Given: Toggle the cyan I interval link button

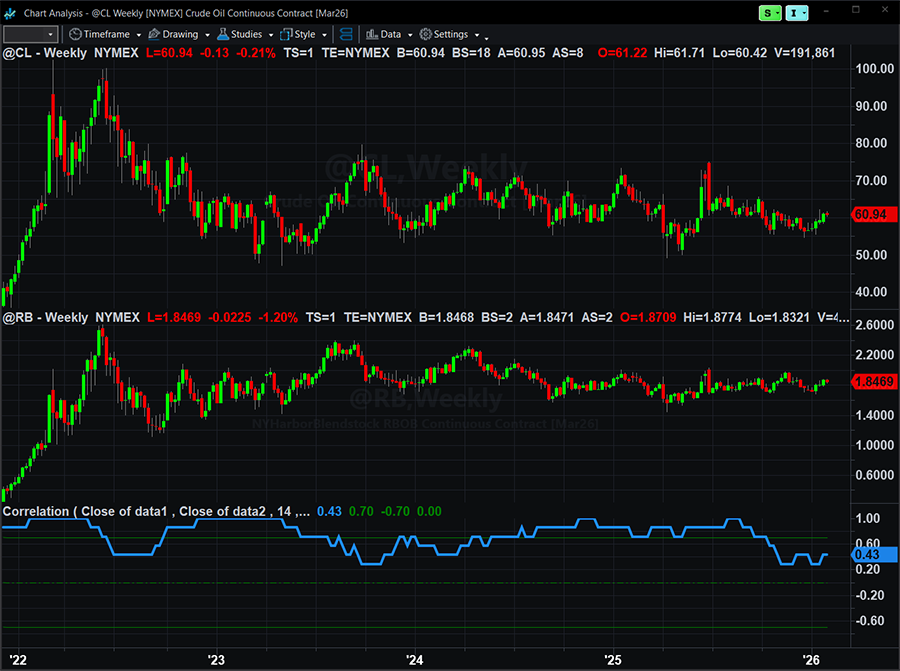Looking at the screenshot, I should 797,12.
